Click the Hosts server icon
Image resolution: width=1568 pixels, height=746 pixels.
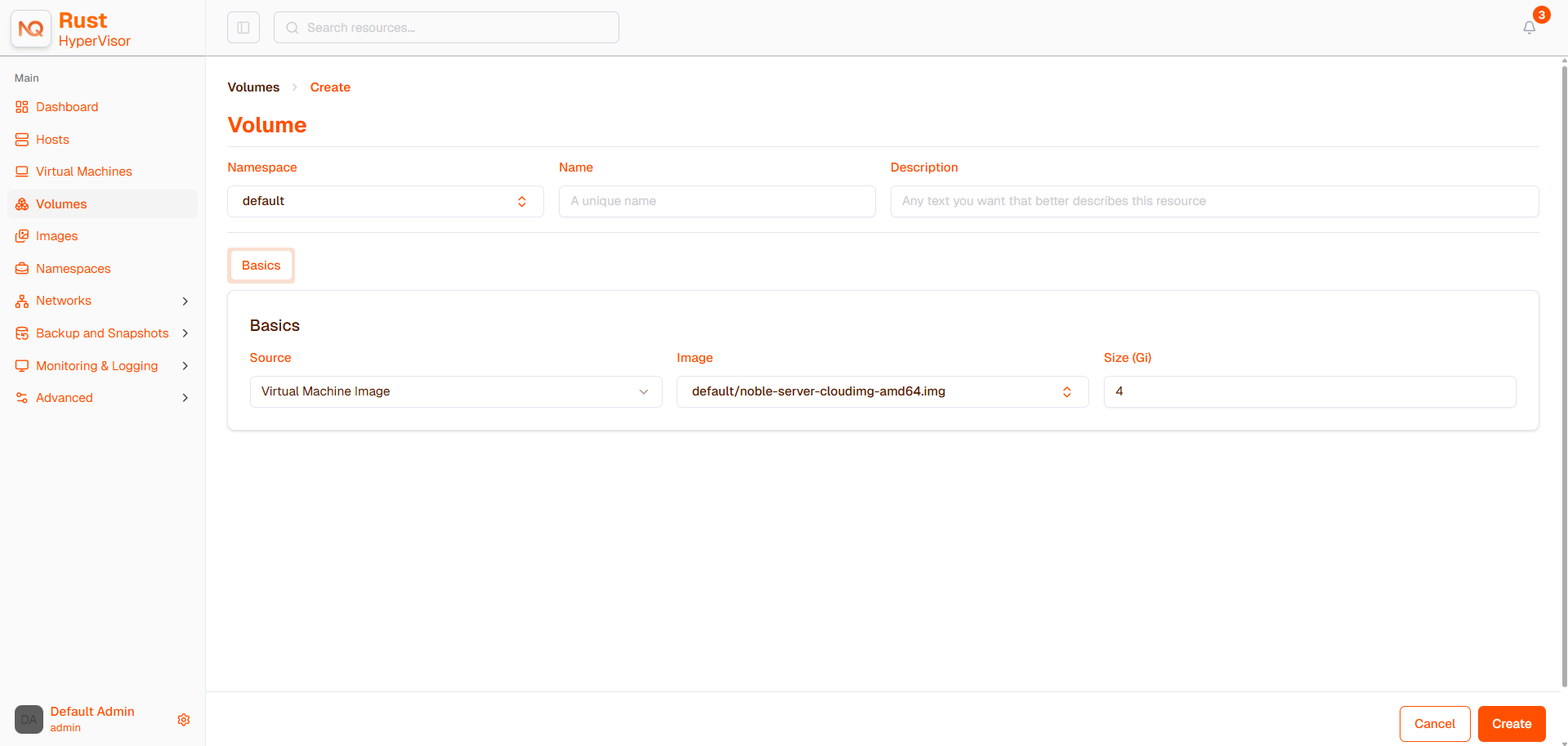point(22,140)
